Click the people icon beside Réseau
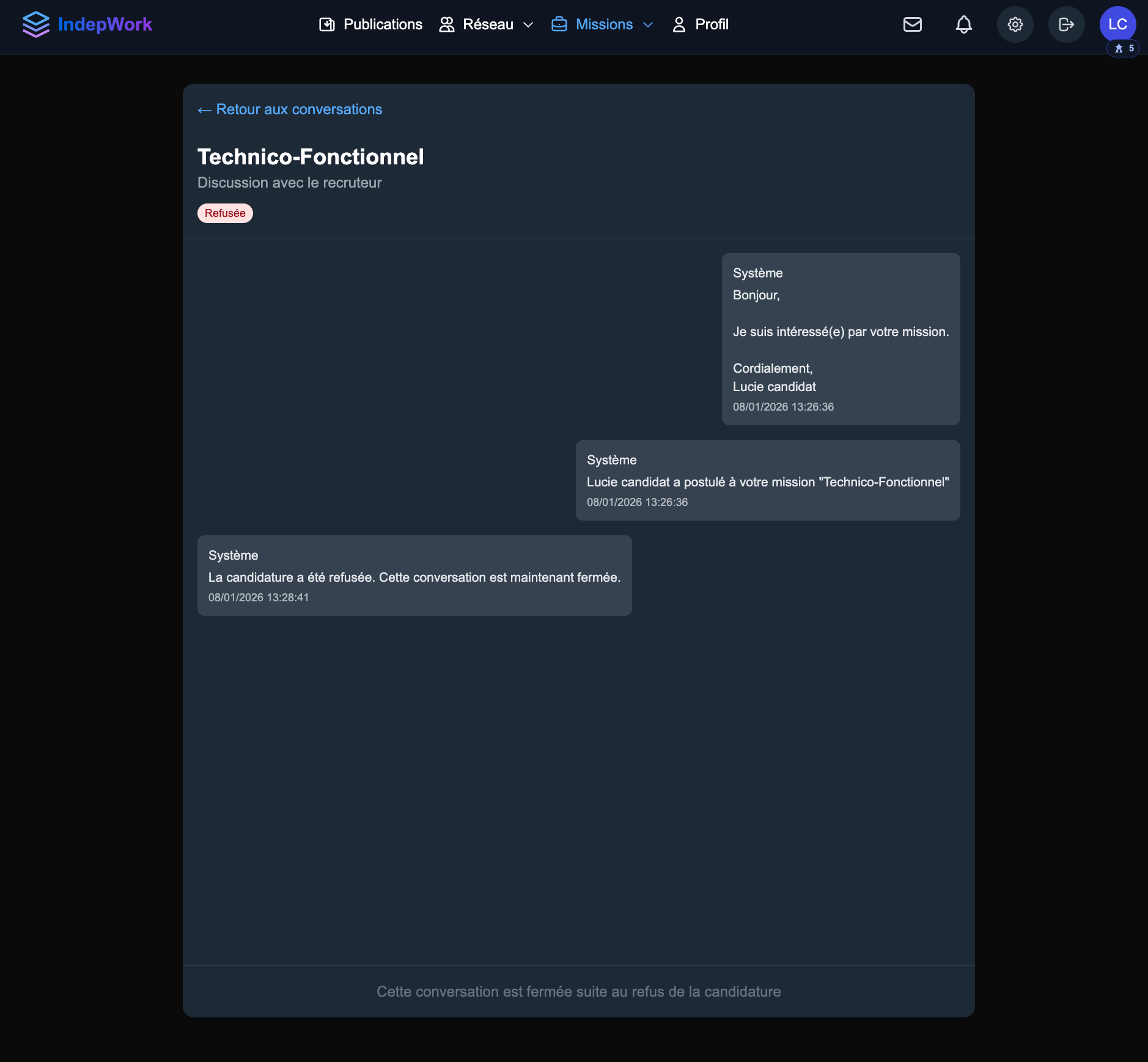The width and height of the screenshot is (1148, 1062). [x=447, y=24]
